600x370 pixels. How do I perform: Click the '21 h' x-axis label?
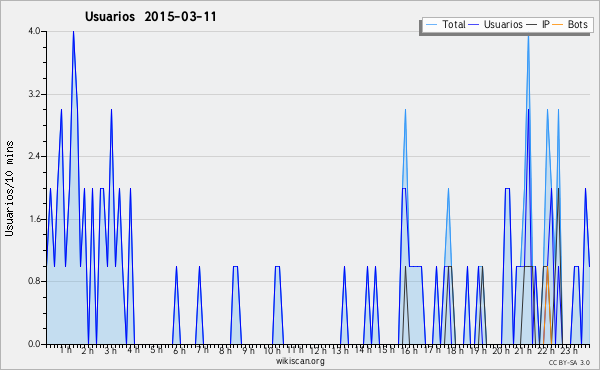523,351
